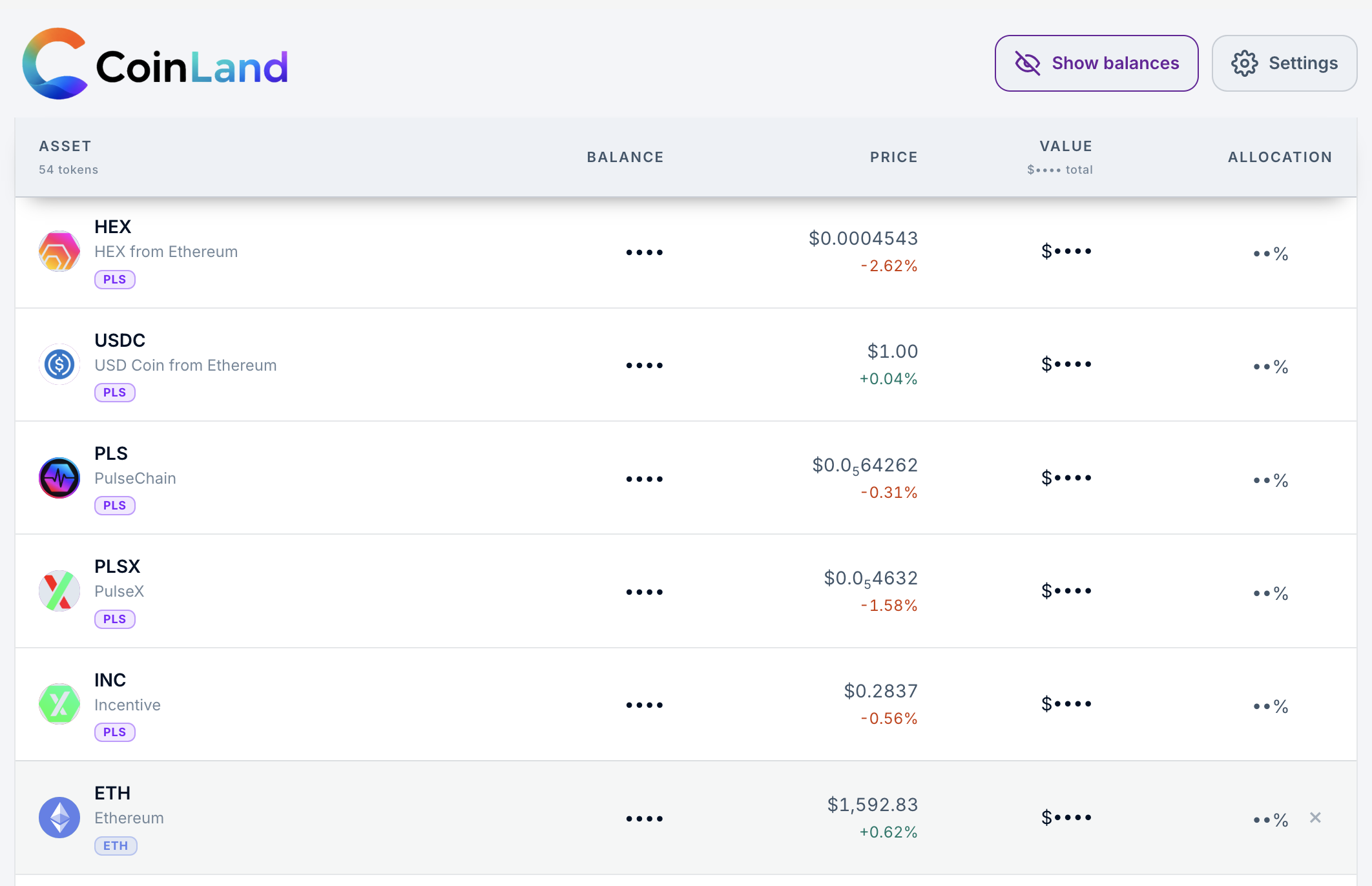Click the USDC token icon
This screenshot has width=1372, height=886.
pos(59,364)
